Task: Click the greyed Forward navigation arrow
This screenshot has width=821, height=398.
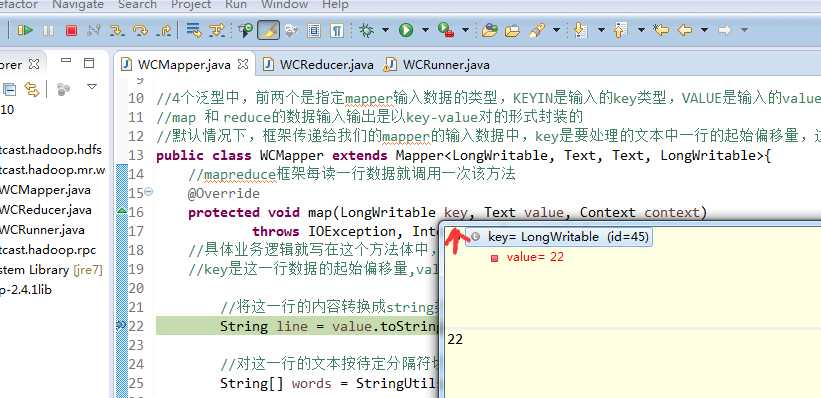Action: (x=725, y=30)
